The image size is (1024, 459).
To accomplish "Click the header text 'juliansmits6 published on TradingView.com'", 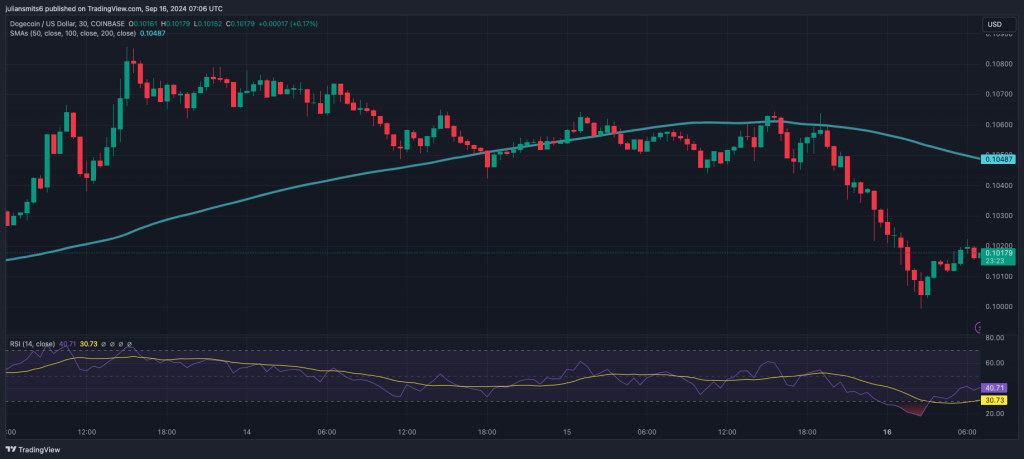I will tap(75, 8).
